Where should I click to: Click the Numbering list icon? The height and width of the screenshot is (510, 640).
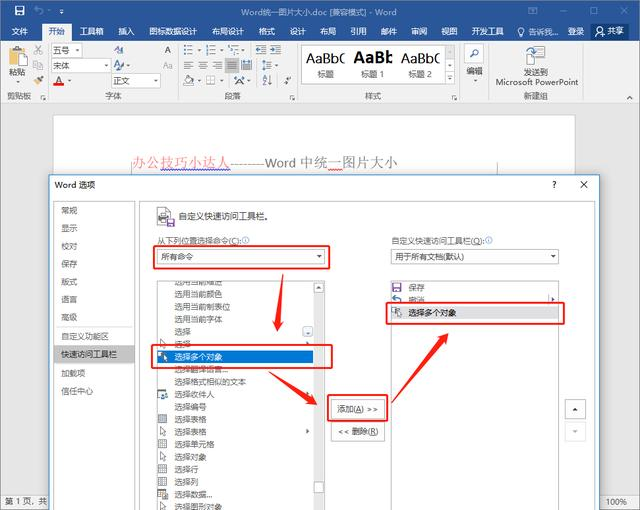pos(211,50)
